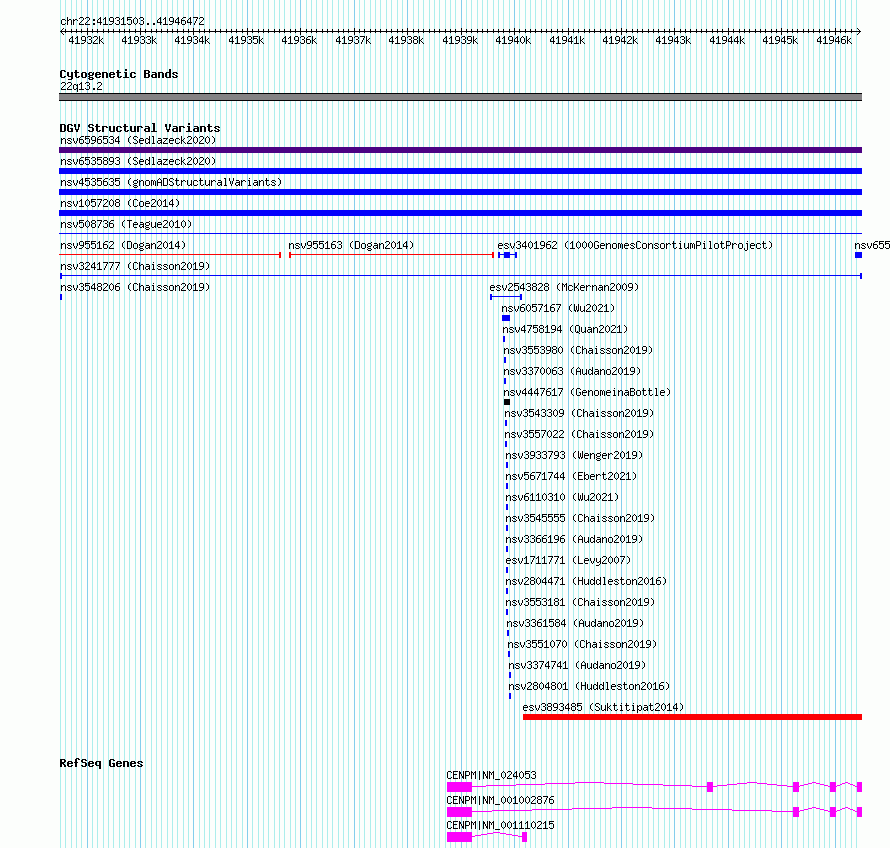Click the RefSeq Genes track title

coord(101,763)
